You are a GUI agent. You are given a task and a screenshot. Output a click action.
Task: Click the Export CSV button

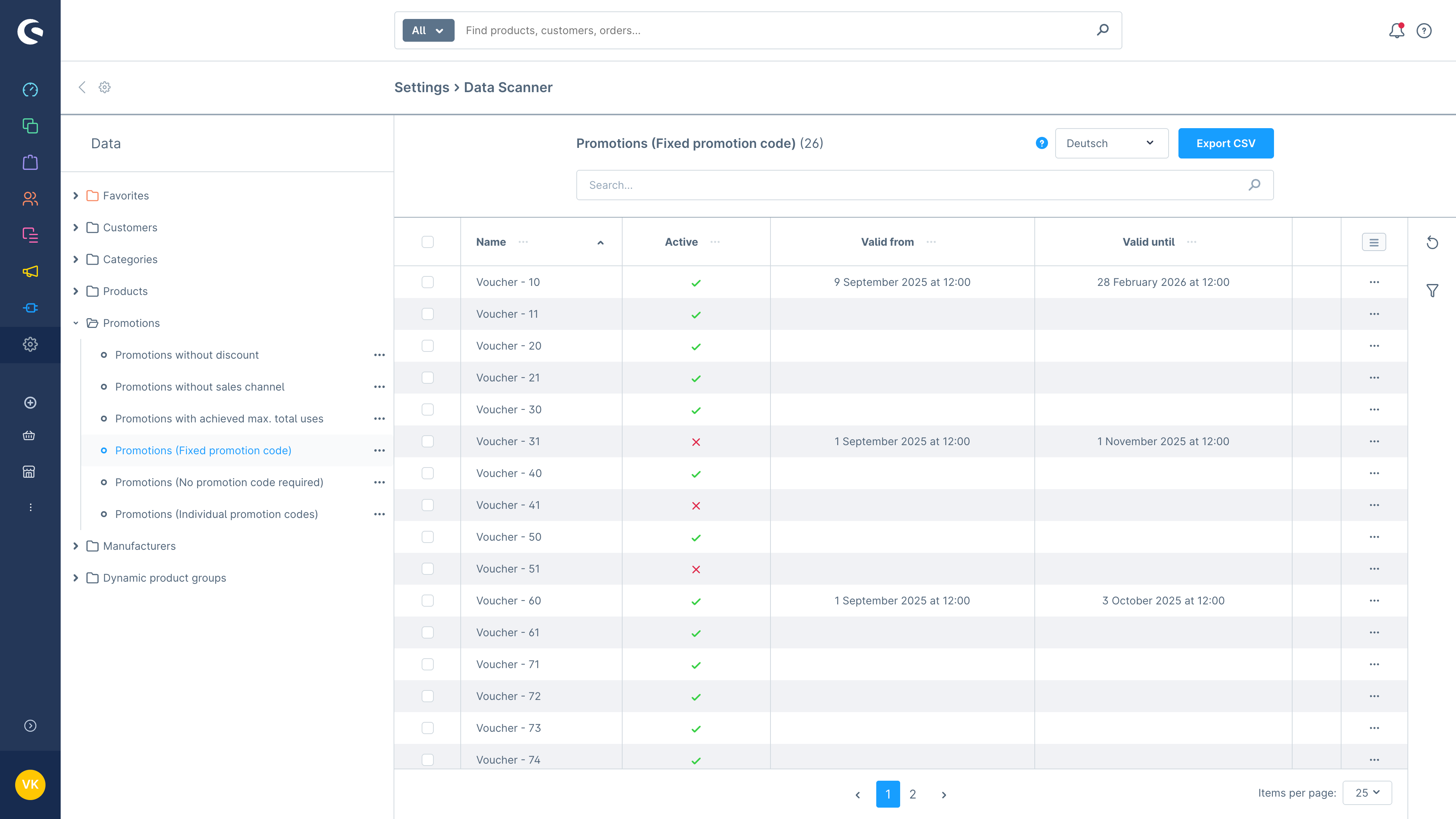[x=1225, y=144]
